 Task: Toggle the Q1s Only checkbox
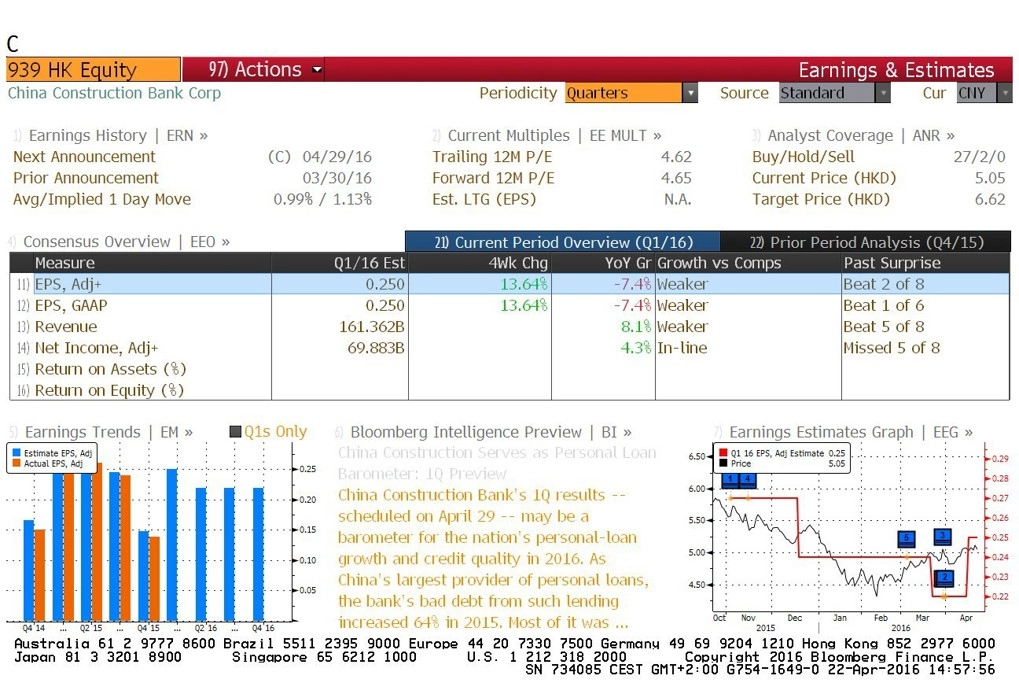235,432
